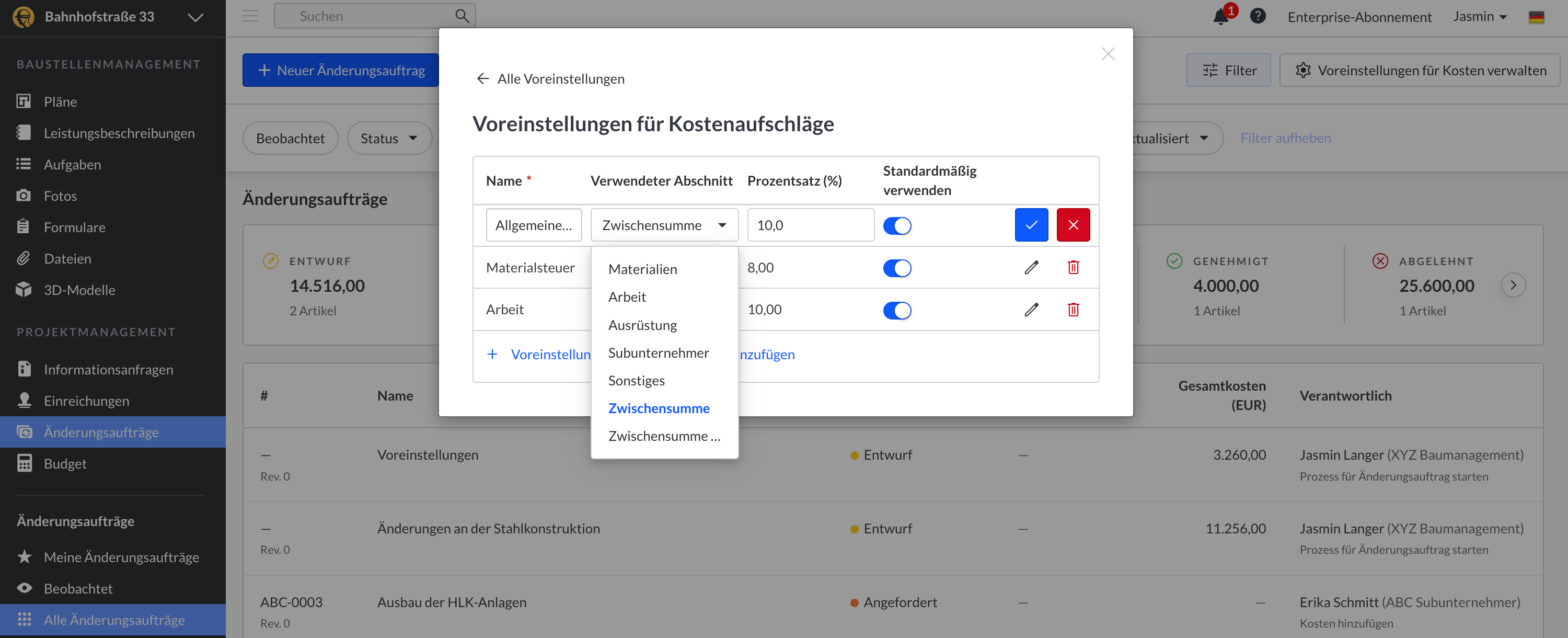Switch off the Arbeit default toggle
The width and height of the screenshot is (1568, 638).
click(896, 310)
